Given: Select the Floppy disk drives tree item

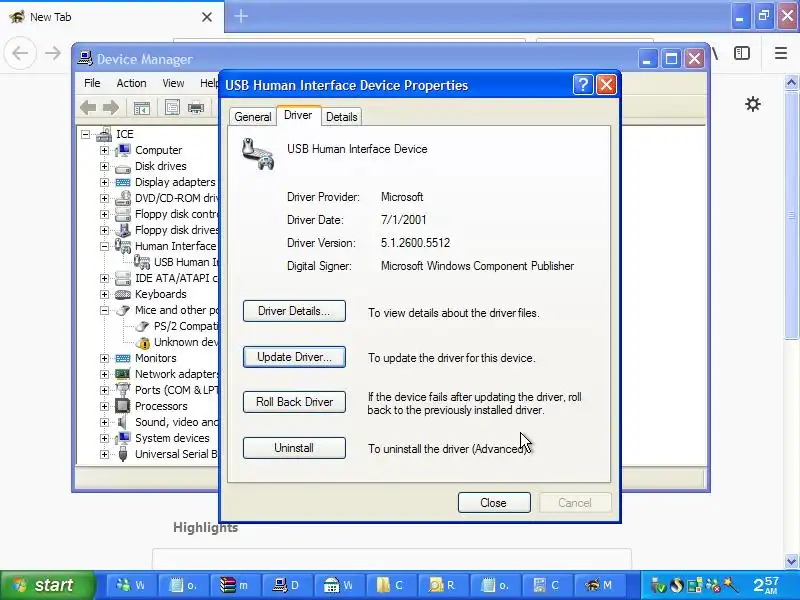Looking at the screenshot, I should click(x=177, y=230).
